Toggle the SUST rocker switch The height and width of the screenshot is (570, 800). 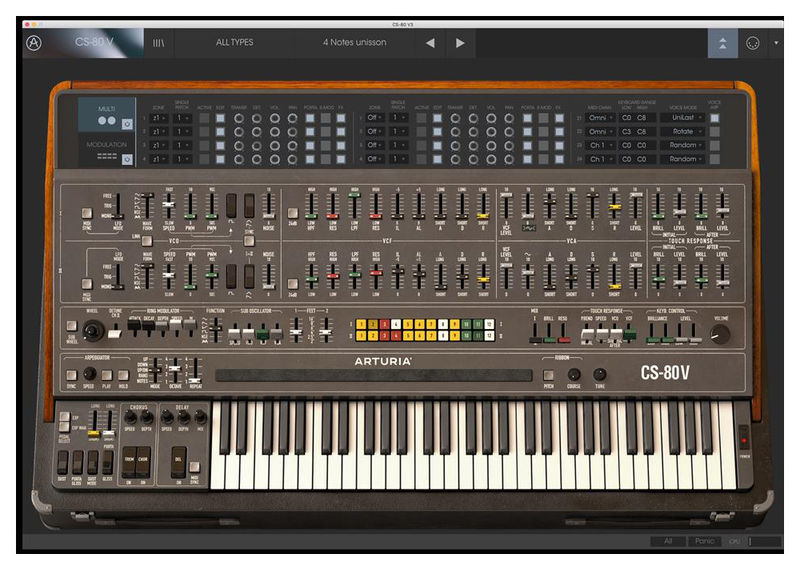coord(62,462)
